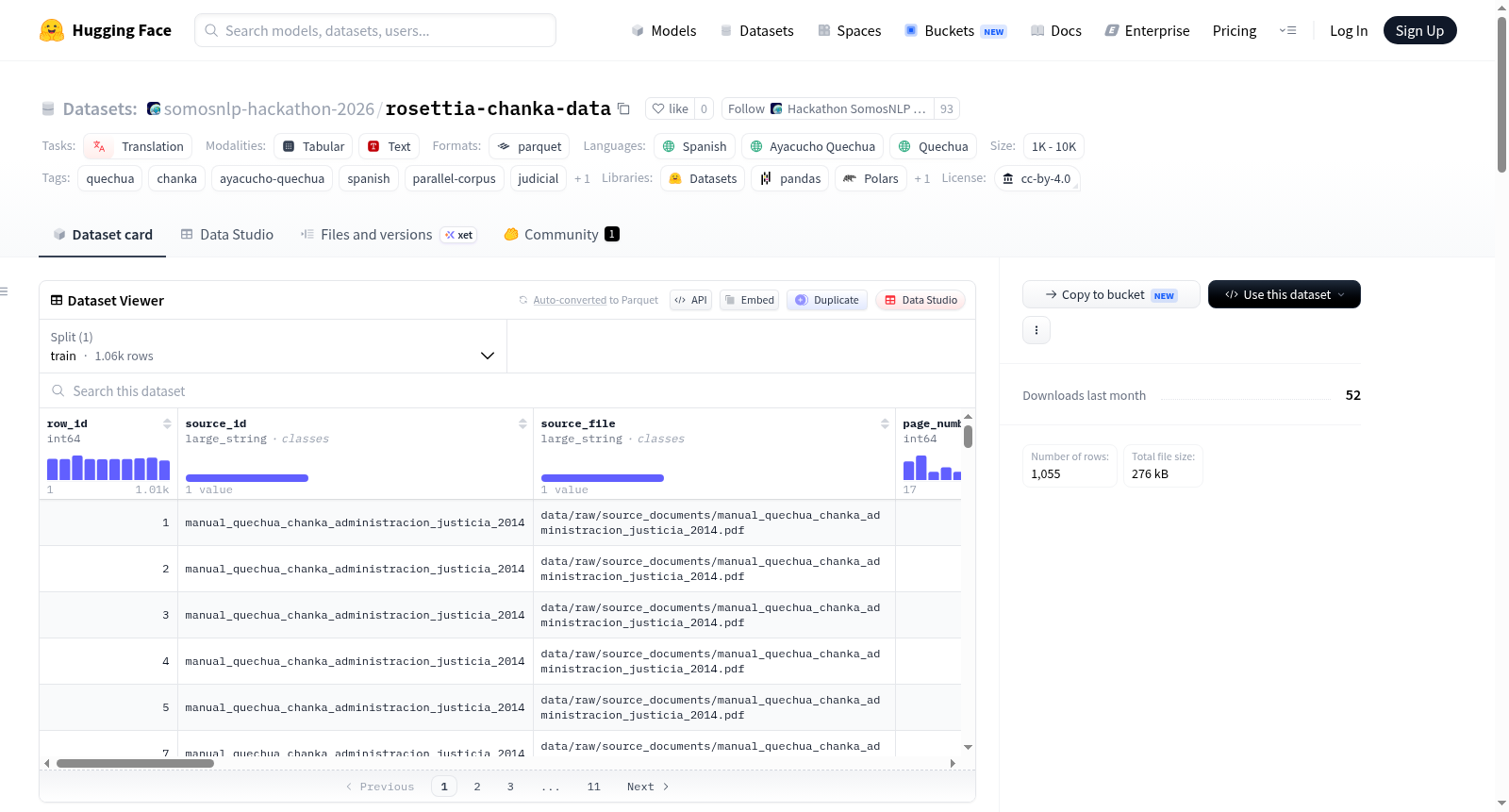Select the pandas library tag
1509x812 pixels.
coord(790,178)
